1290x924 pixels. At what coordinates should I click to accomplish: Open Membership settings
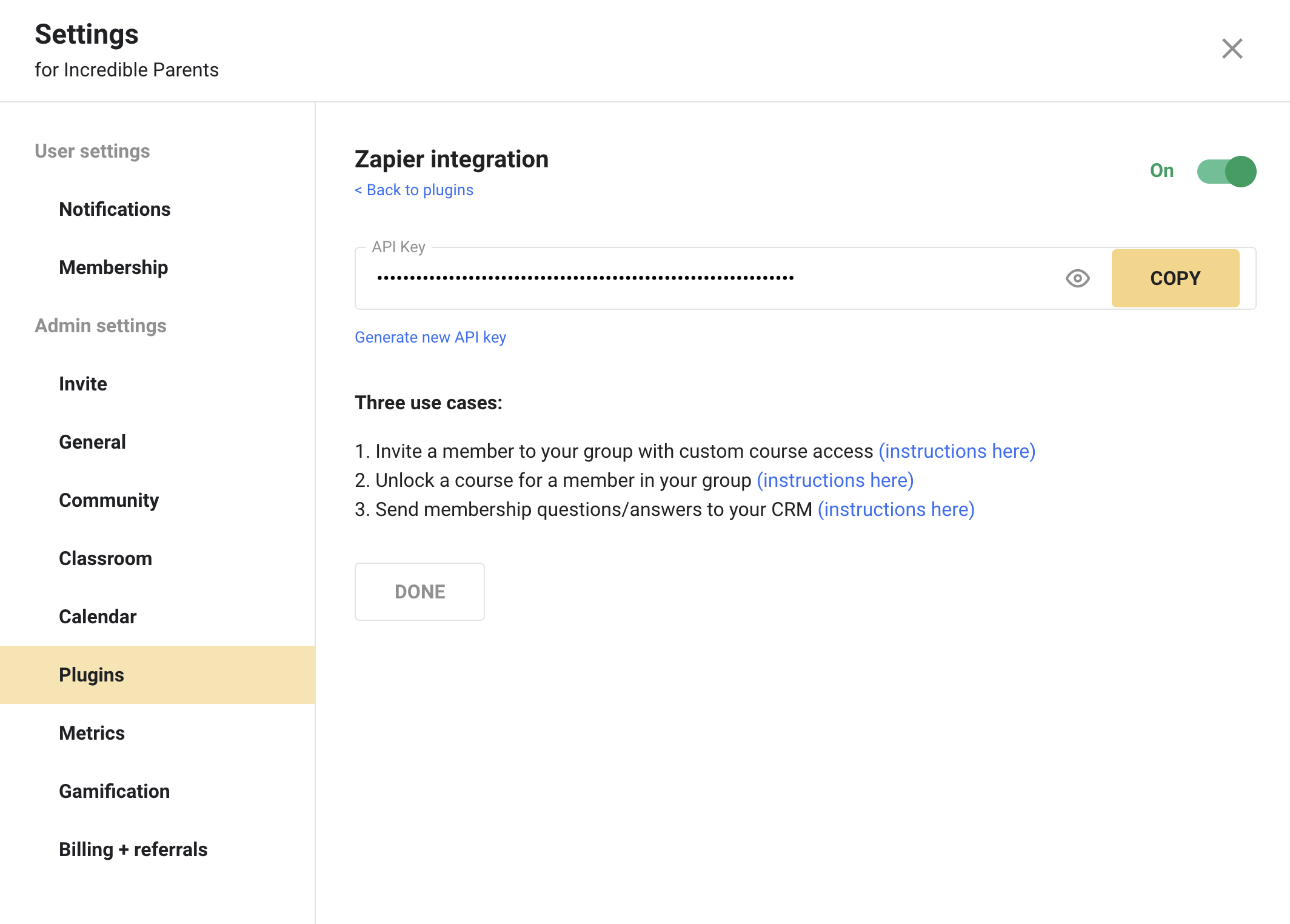coord(113,267)
